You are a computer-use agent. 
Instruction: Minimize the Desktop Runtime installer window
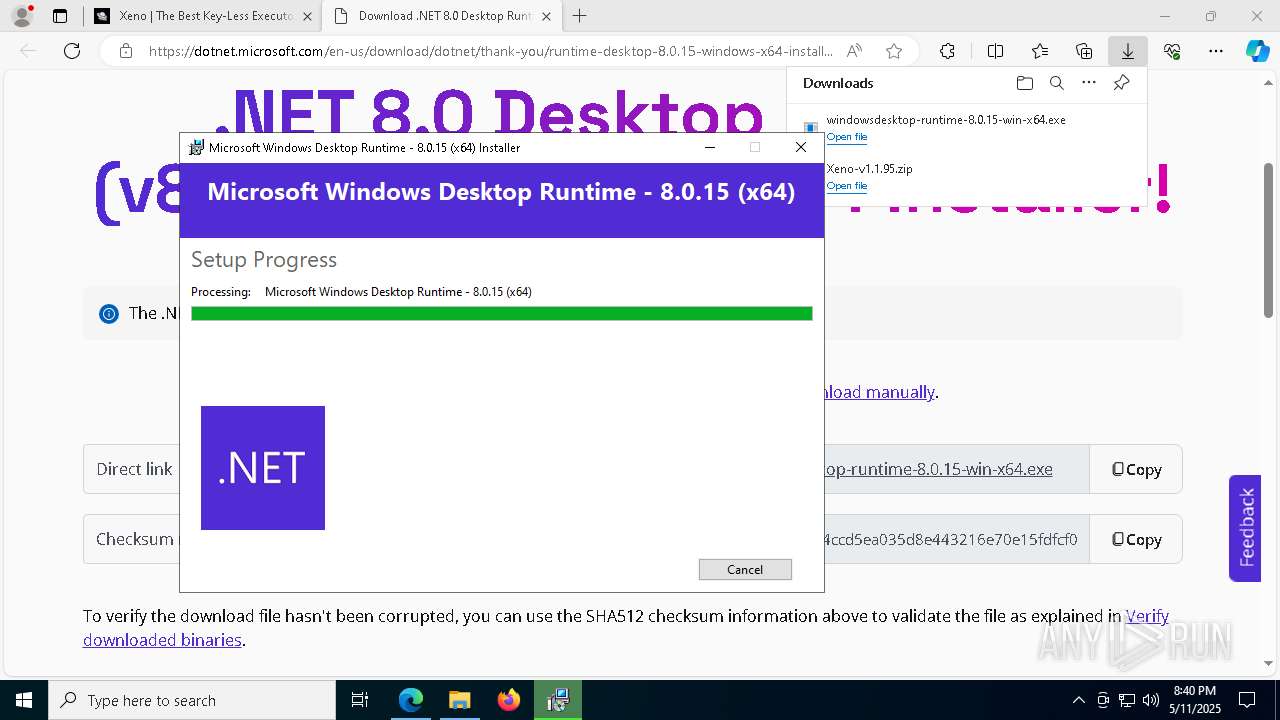click(x=710, y=147)
